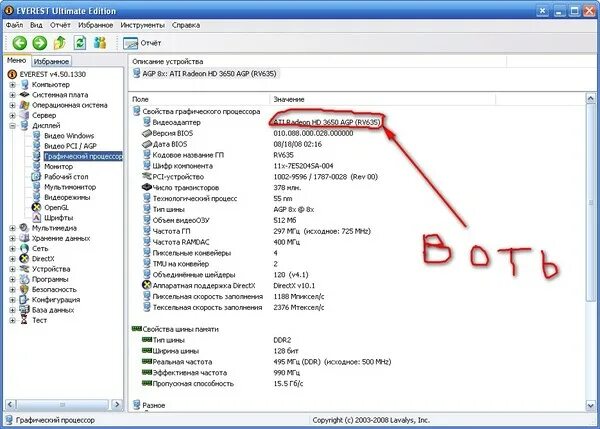Image resolution: width=600 pixels, height=429 pixels.
Task: Click the Рабочий стол desktop icon
Action: (x=36, y=177)
